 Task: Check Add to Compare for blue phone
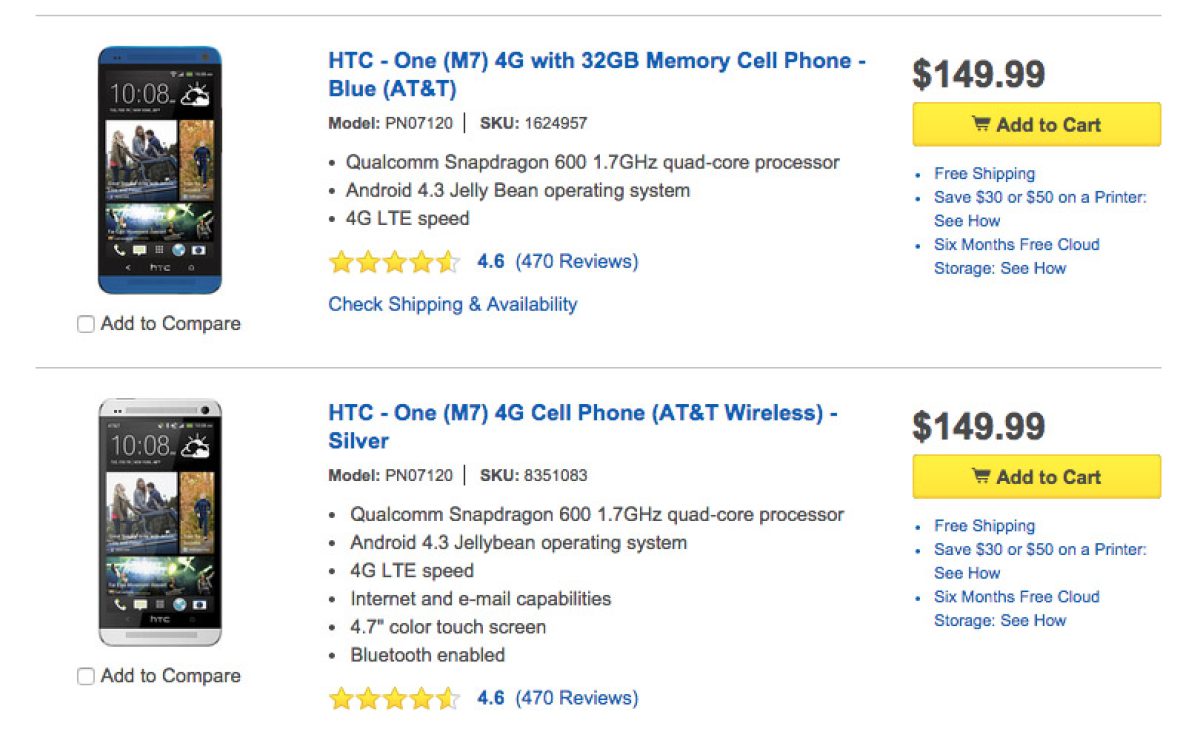click(x=86, y=324)
